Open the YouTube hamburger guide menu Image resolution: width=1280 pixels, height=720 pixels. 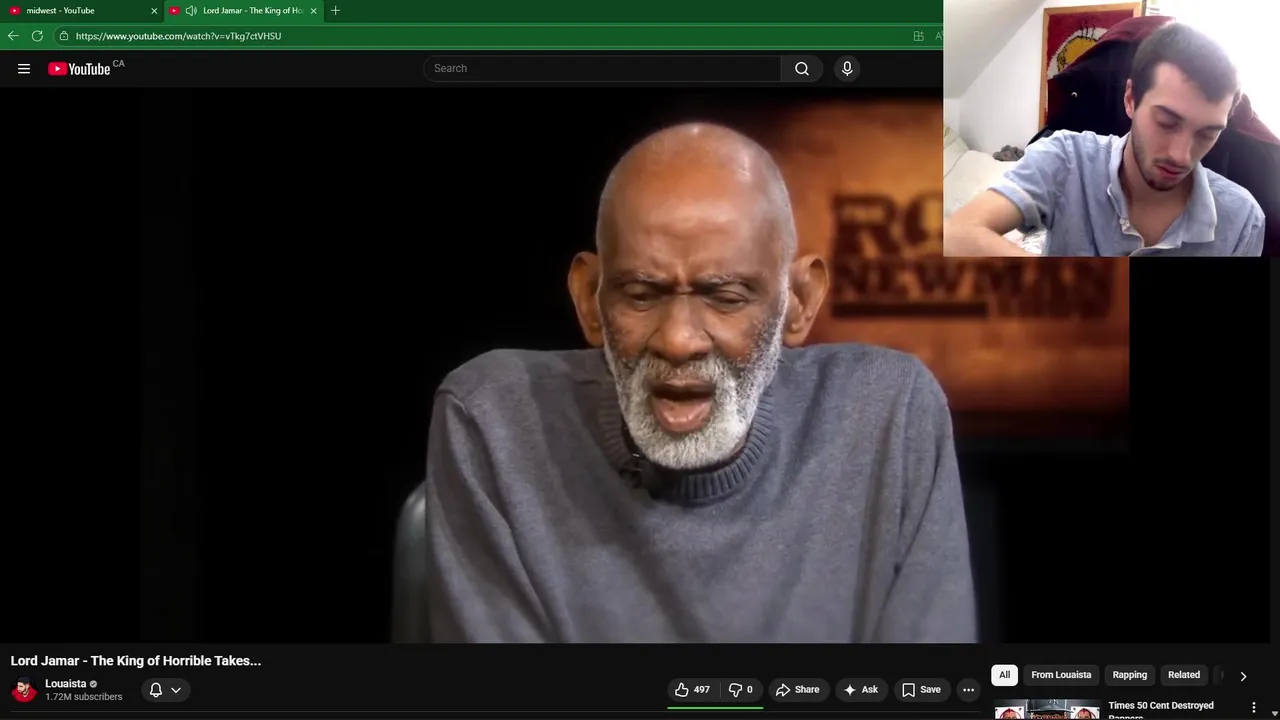coord(24,68)
